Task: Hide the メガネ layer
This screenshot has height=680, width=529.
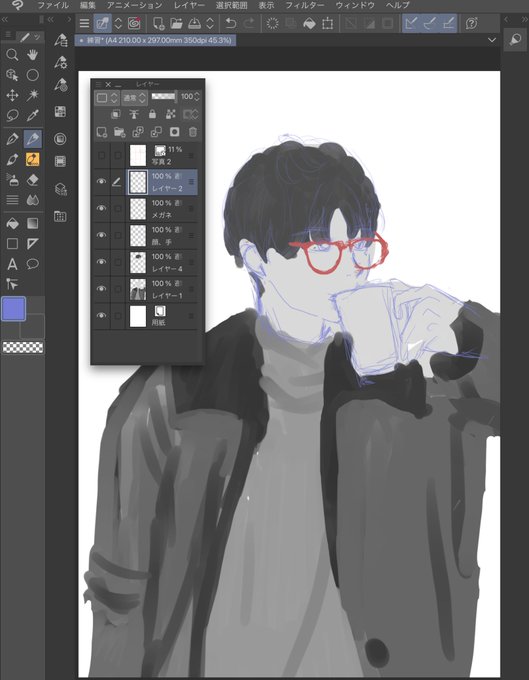Action: pyautogui.click(x=101, y=208)
